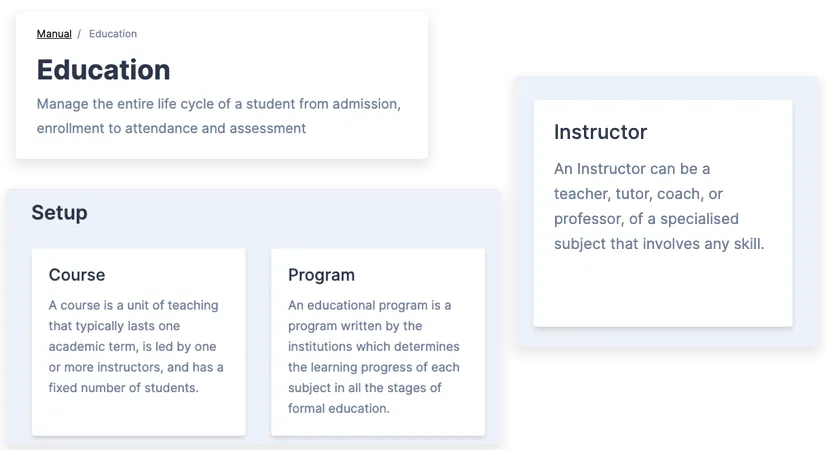Click the large Education page heading
826x450 pixels.
(103, 70)
